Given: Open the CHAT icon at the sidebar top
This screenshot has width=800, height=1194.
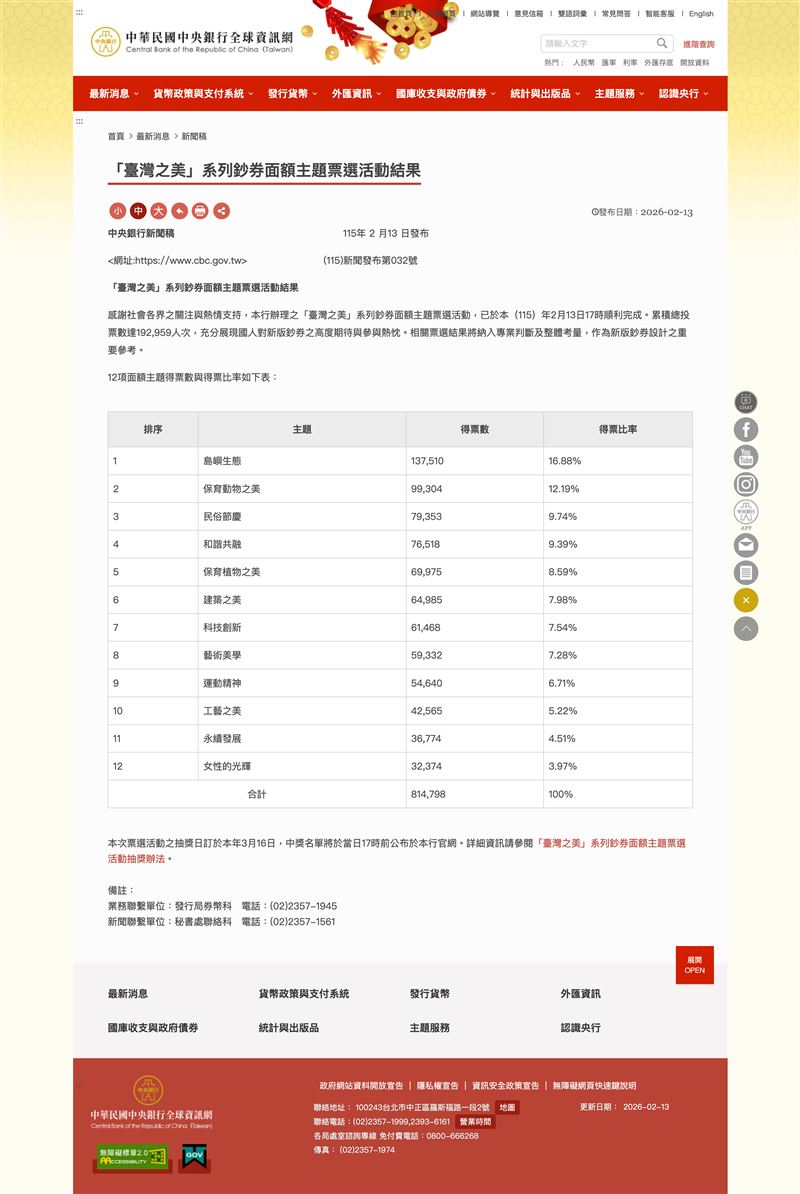Looking at the screenshot, I should [746, 400].
